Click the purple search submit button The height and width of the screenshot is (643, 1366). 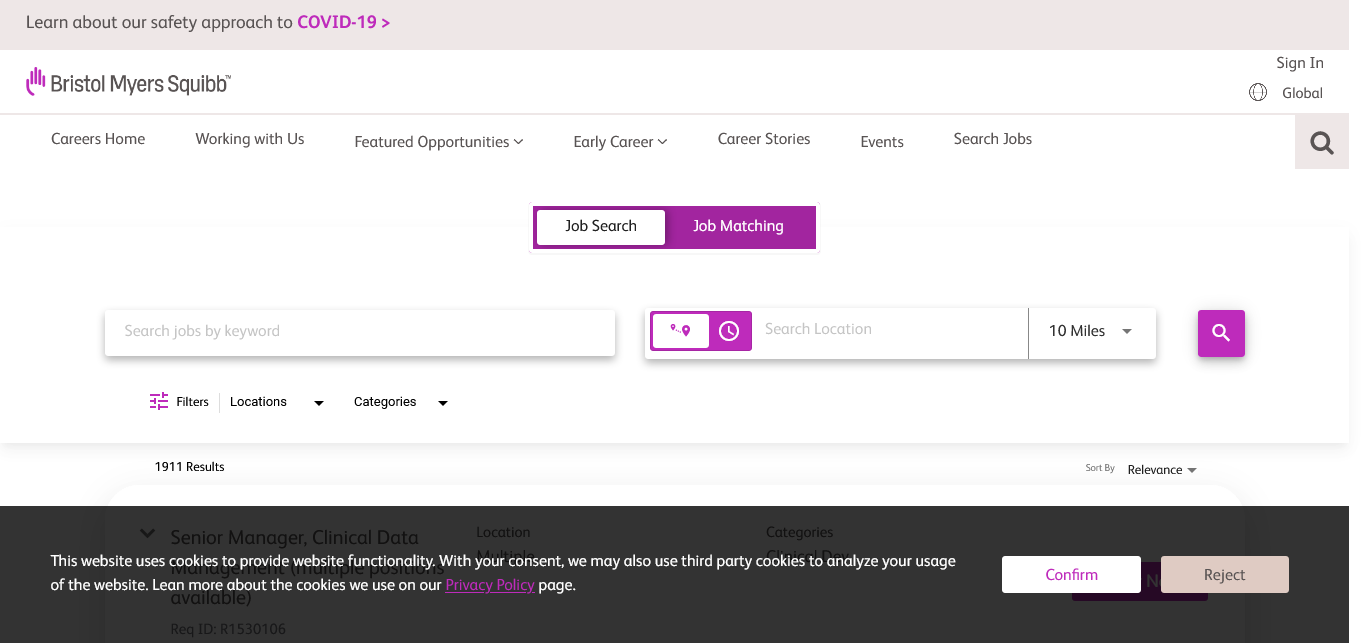[x=1221, y=333]
